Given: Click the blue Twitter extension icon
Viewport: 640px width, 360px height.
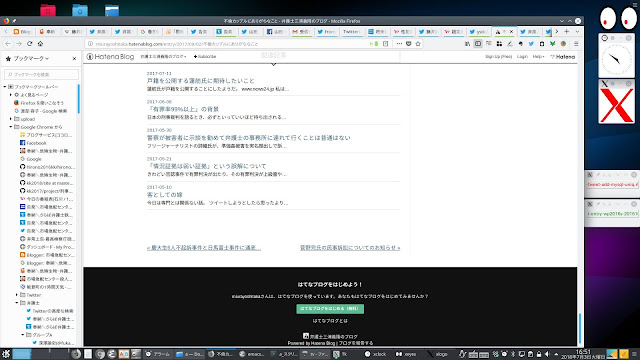Looking at the screenshot, I should [x=531, y=44].
